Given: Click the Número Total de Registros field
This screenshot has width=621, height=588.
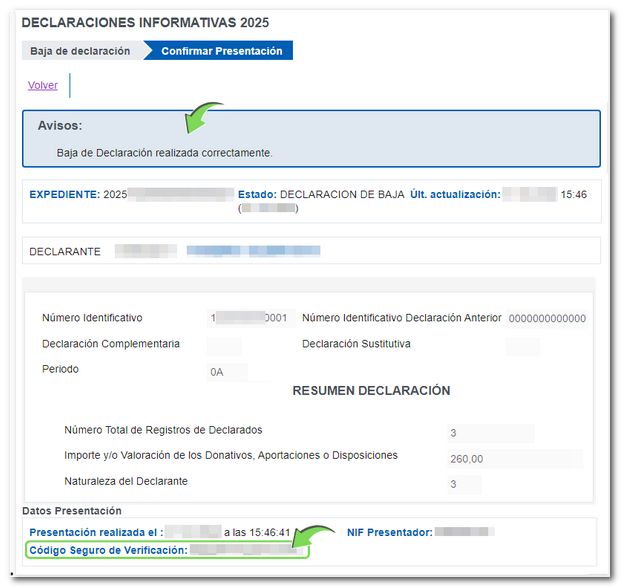Looking at the screenshot, I should click(490, 433).
